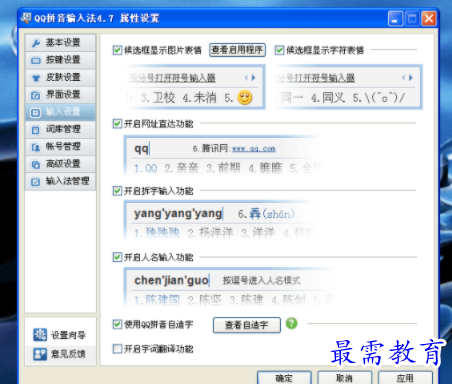Click the smiley emoji candidate in preview
This screenshot has width=452, height=384.
[245, 98]
